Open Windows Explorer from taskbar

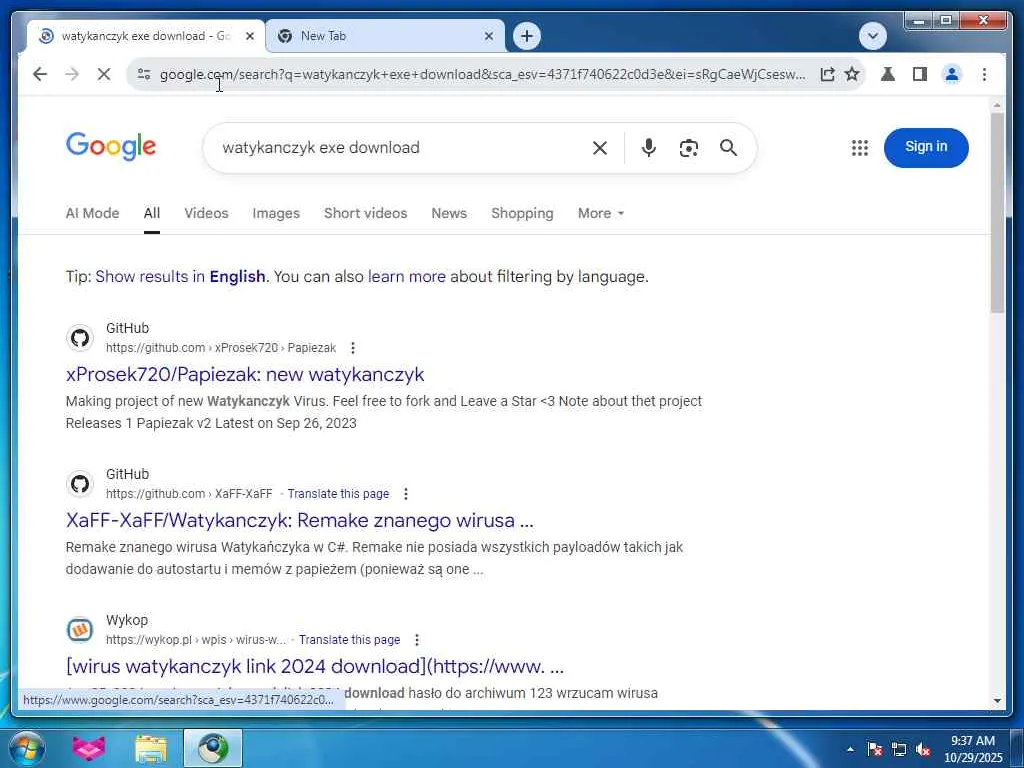click(151, 748)
